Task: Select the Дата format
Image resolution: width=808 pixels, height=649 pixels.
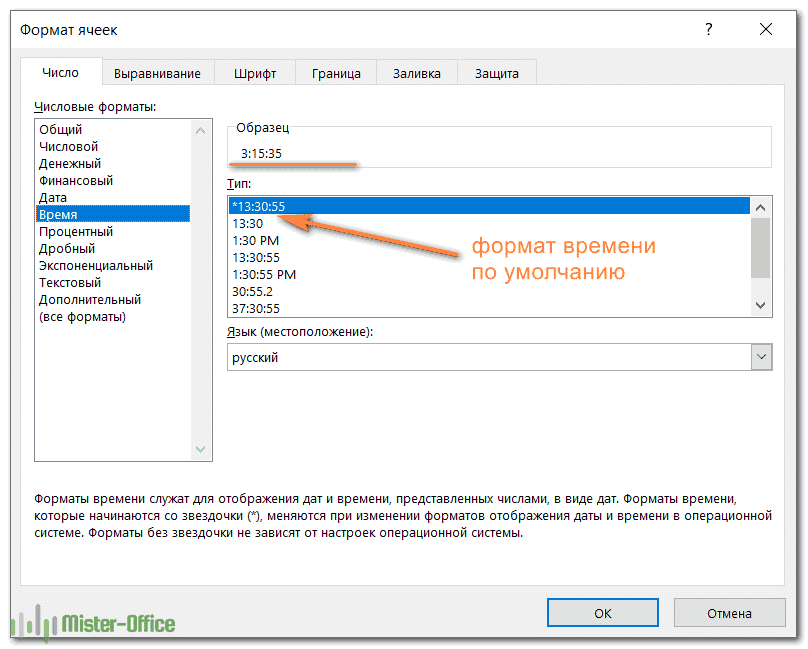Action: [x=113, y=198]
